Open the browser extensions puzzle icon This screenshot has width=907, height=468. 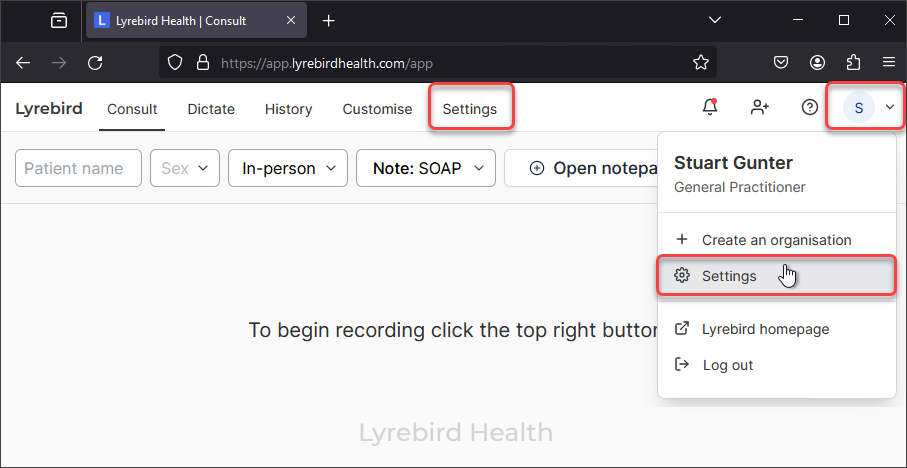point(853,62)
